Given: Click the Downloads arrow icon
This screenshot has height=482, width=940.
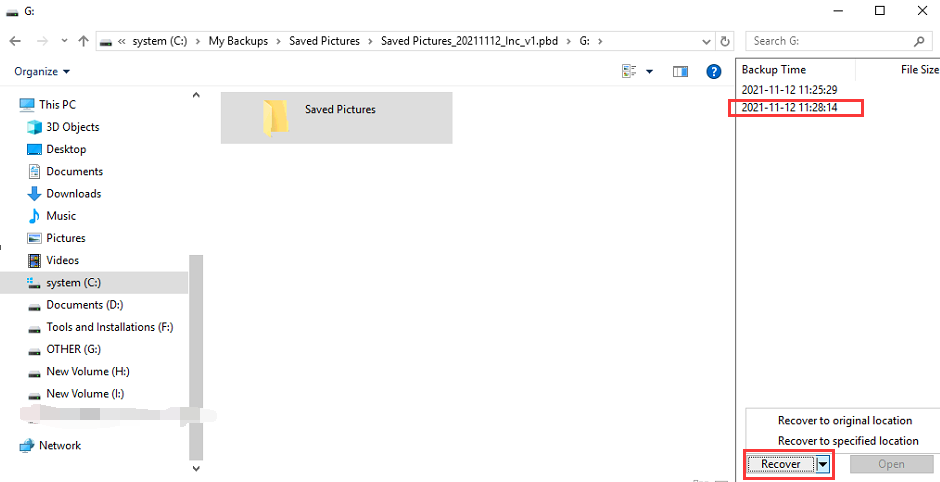Looking at the screenshot, I should [x=34, y=194].
